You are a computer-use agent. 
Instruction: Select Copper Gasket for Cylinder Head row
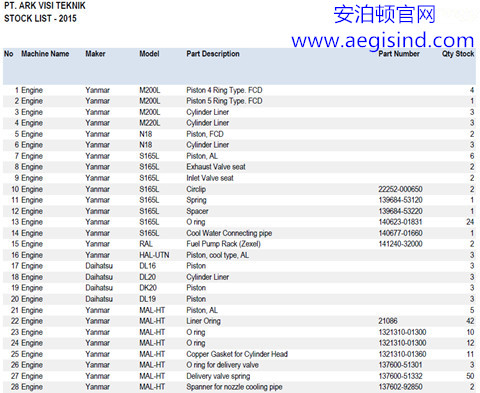point(239,354)
